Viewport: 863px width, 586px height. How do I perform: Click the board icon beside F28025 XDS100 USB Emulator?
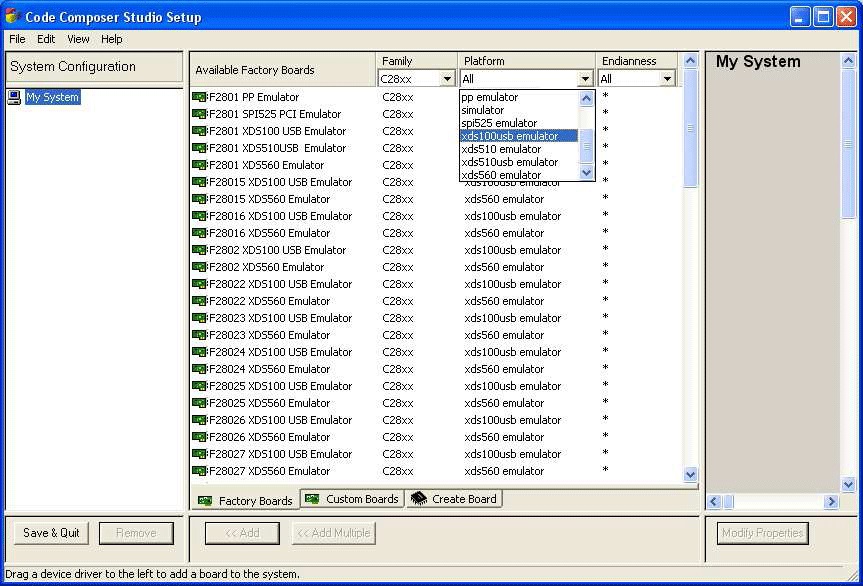199,386
